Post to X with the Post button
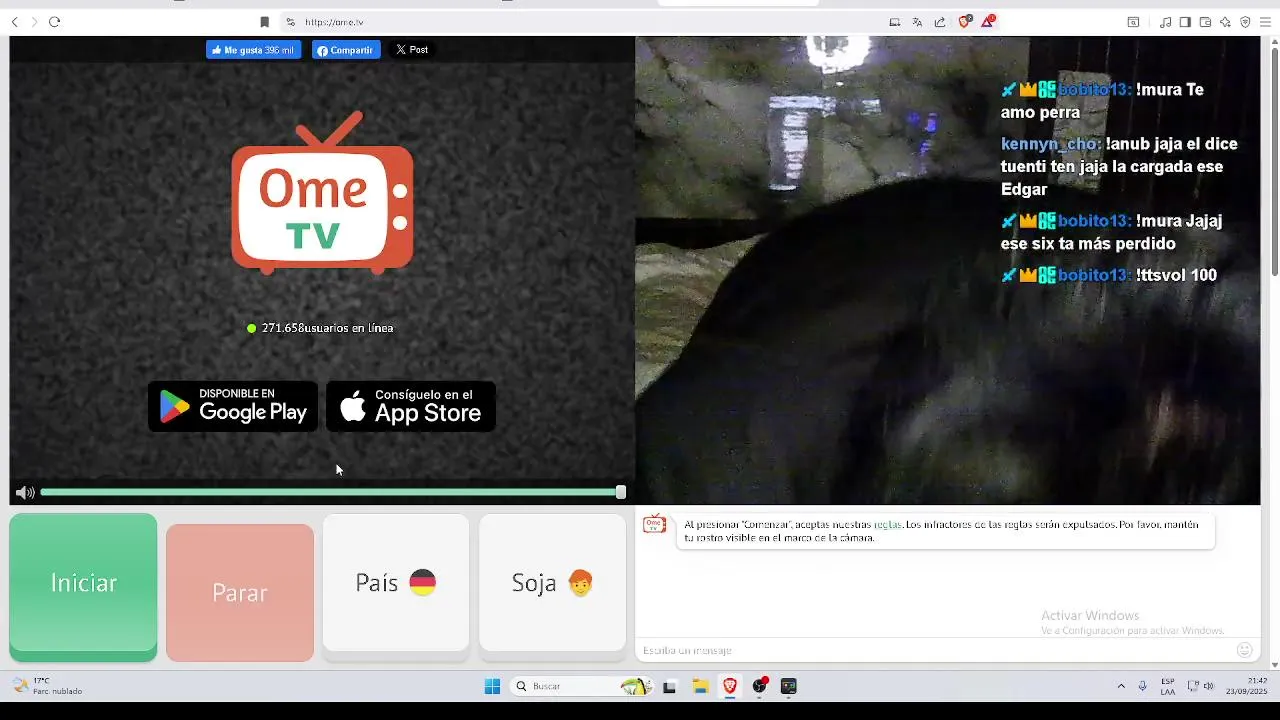This screenshot has height=720, width=1280. point(411,50)
